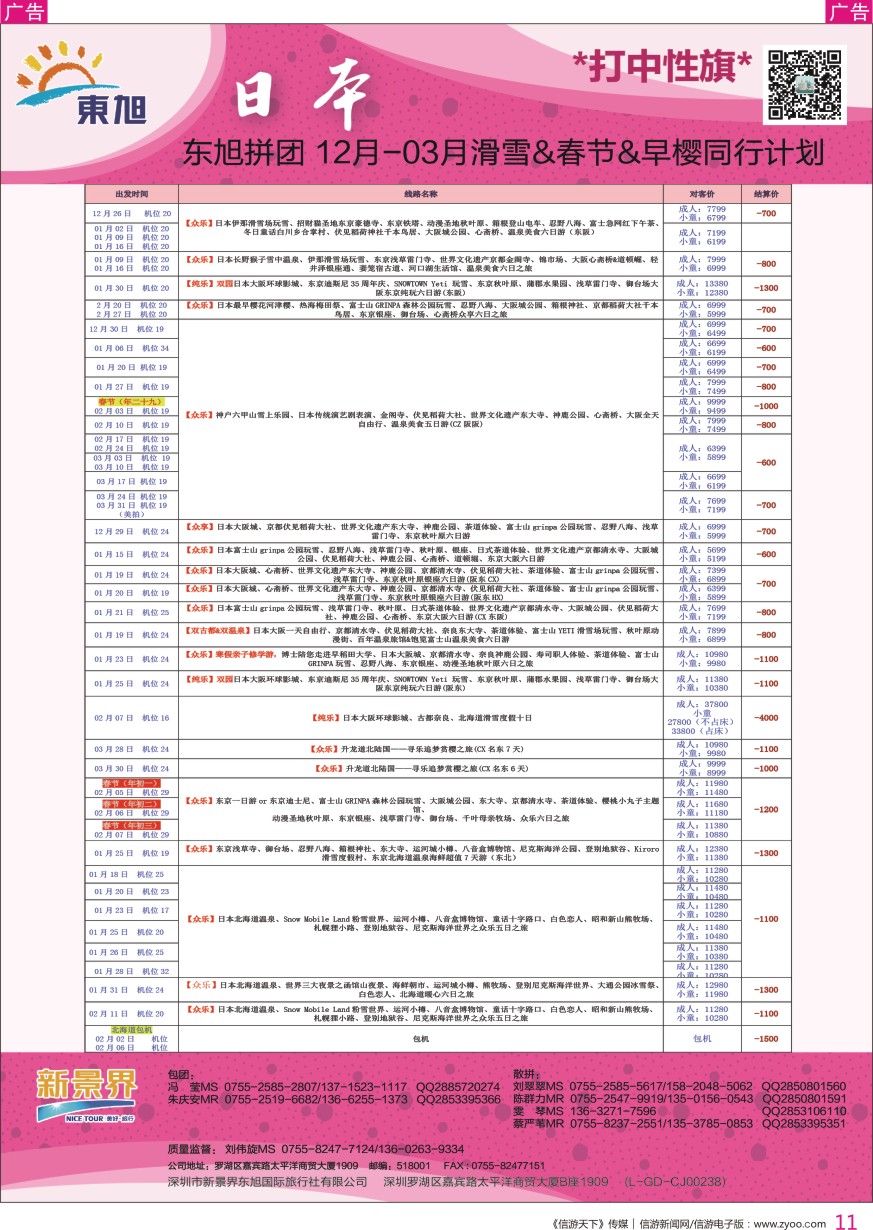Click the 02月11日 机位20 date cell

pyautogui.click(x=131, y=1013)
